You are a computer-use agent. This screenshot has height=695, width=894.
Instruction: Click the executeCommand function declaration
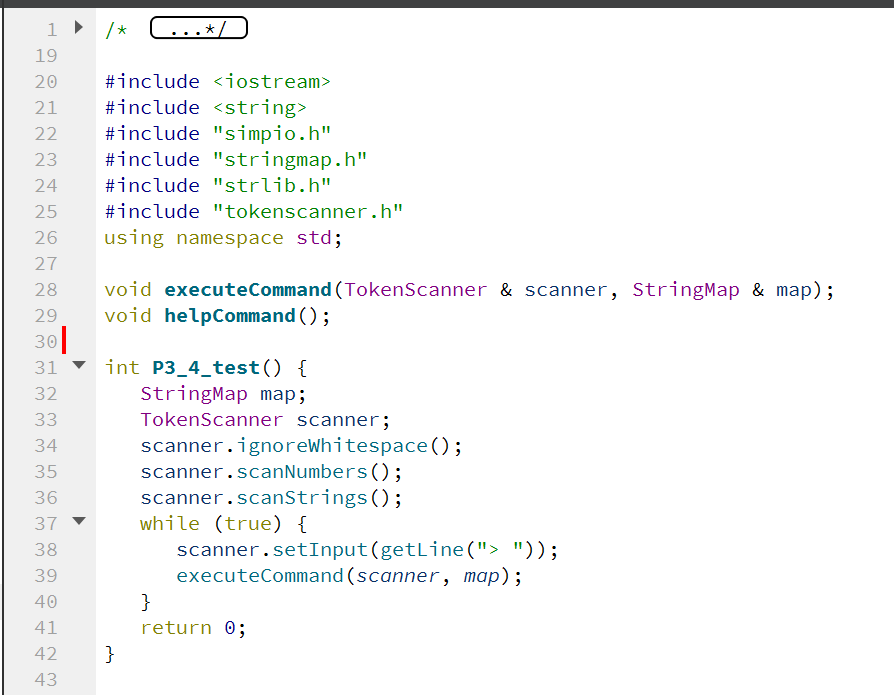248,289
